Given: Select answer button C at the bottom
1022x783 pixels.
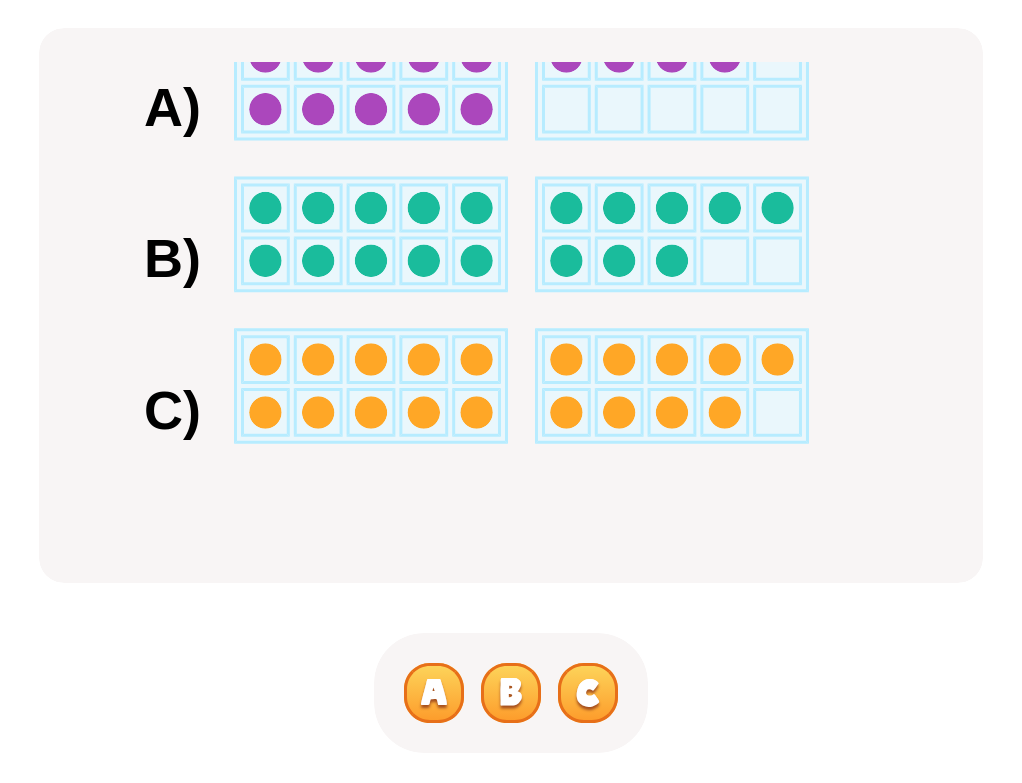Looking at the screenshot, I should (587, 692).
